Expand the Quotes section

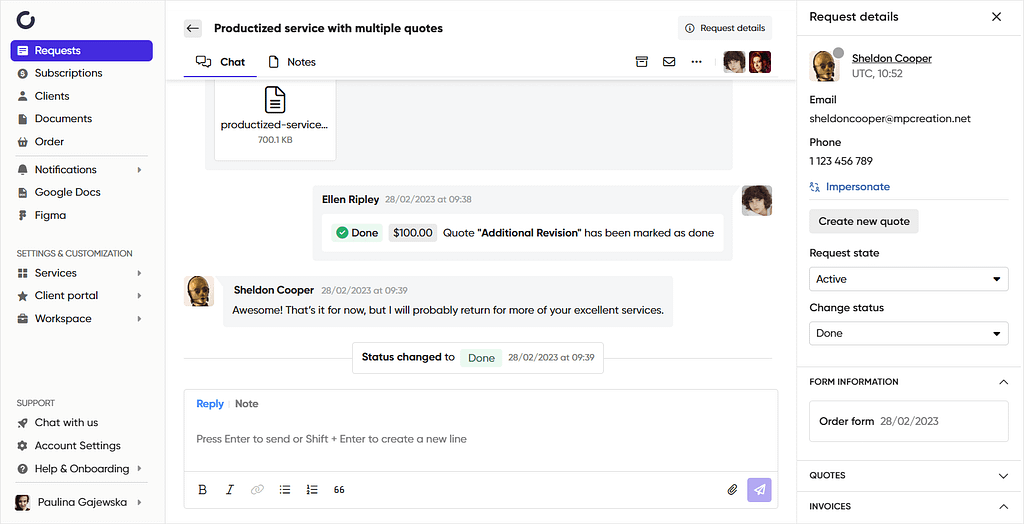[x=1003, y=476]
